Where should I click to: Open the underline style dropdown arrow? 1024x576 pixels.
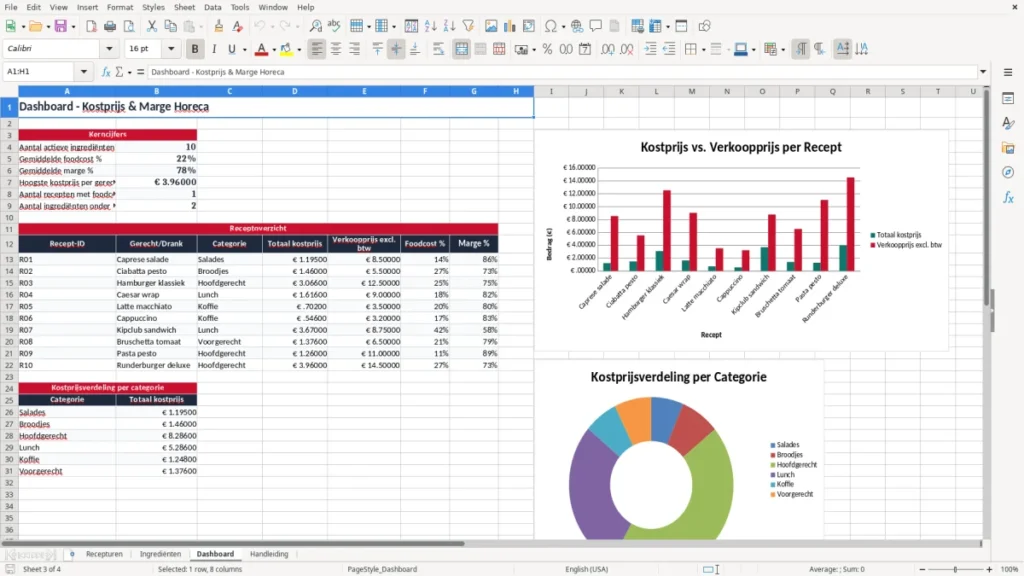tap(245, 50)
